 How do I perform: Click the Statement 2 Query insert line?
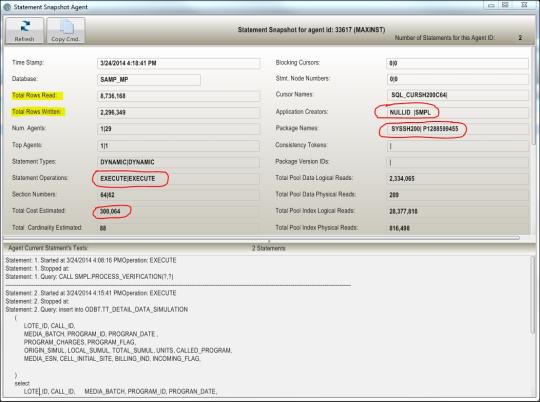[97, 309]
